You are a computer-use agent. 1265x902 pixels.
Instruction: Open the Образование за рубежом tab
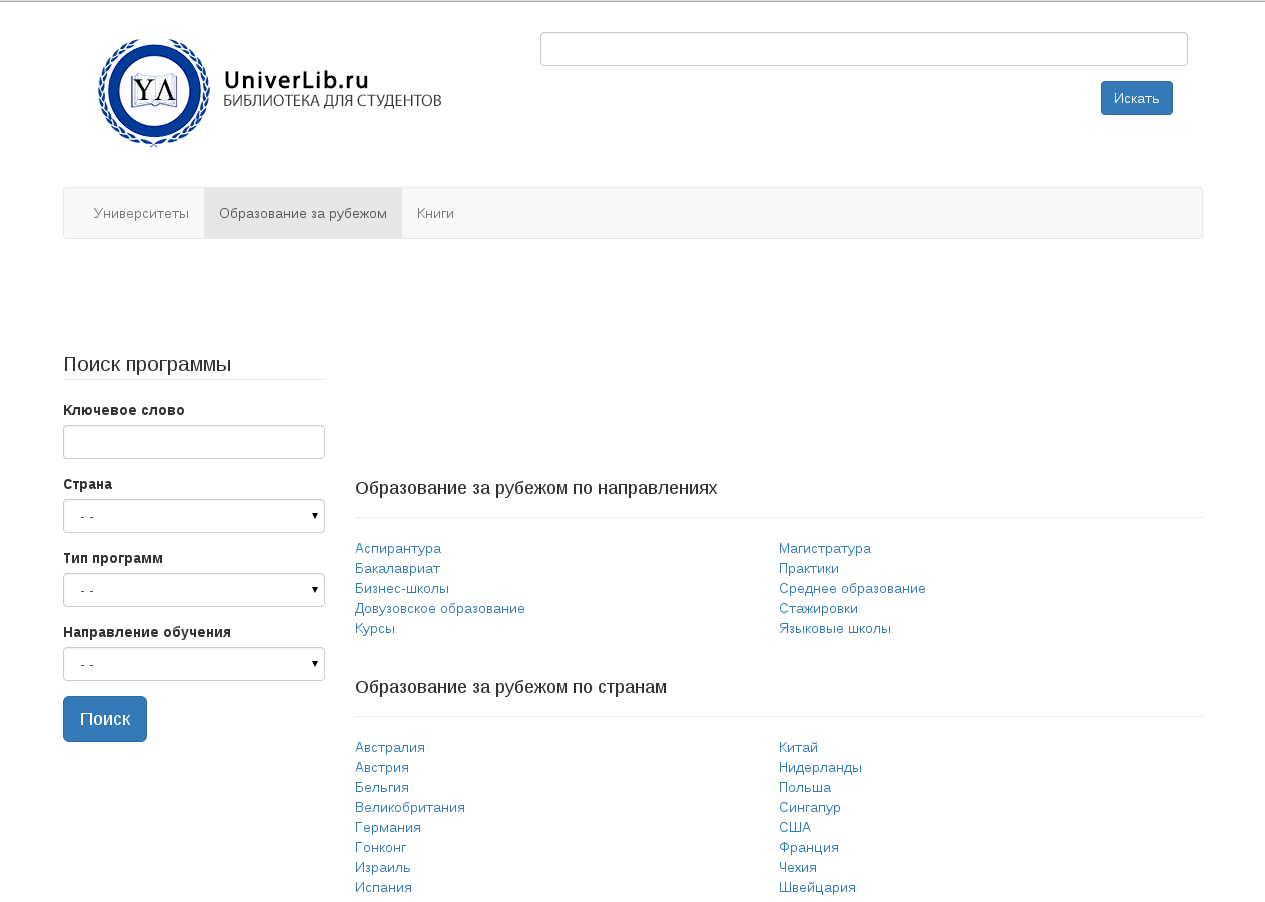(x=303, y=213)
